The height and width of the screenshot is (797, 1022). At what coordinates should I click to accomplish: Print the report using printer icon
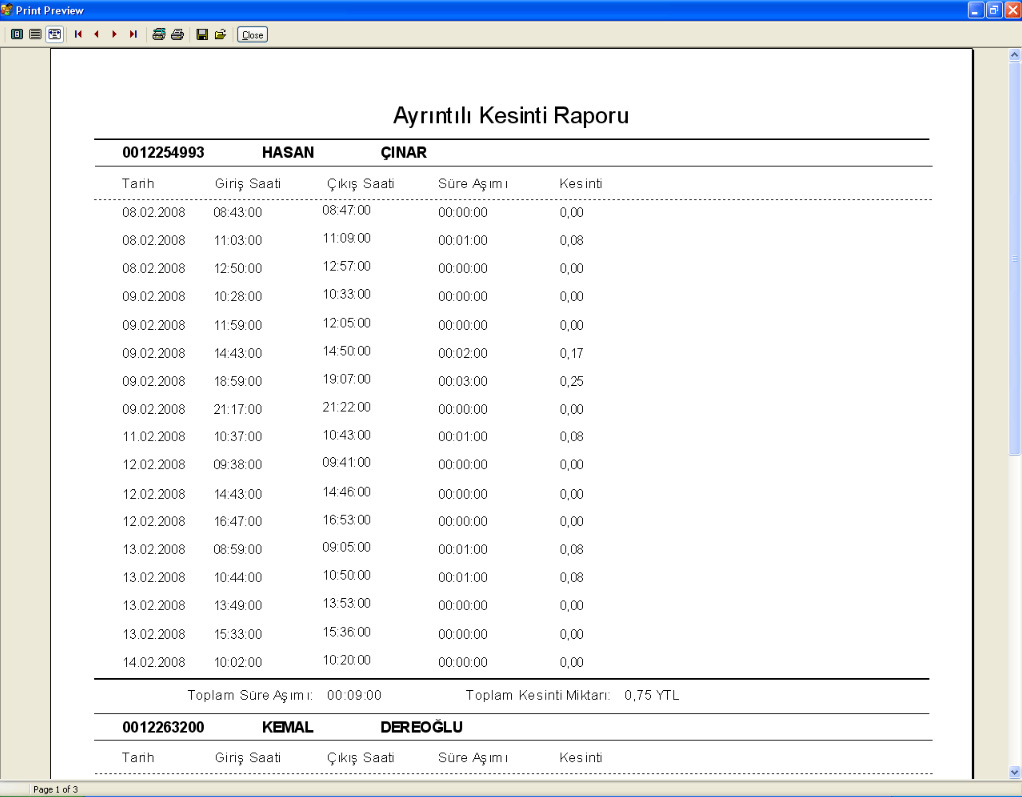click(x=177, y=34)
